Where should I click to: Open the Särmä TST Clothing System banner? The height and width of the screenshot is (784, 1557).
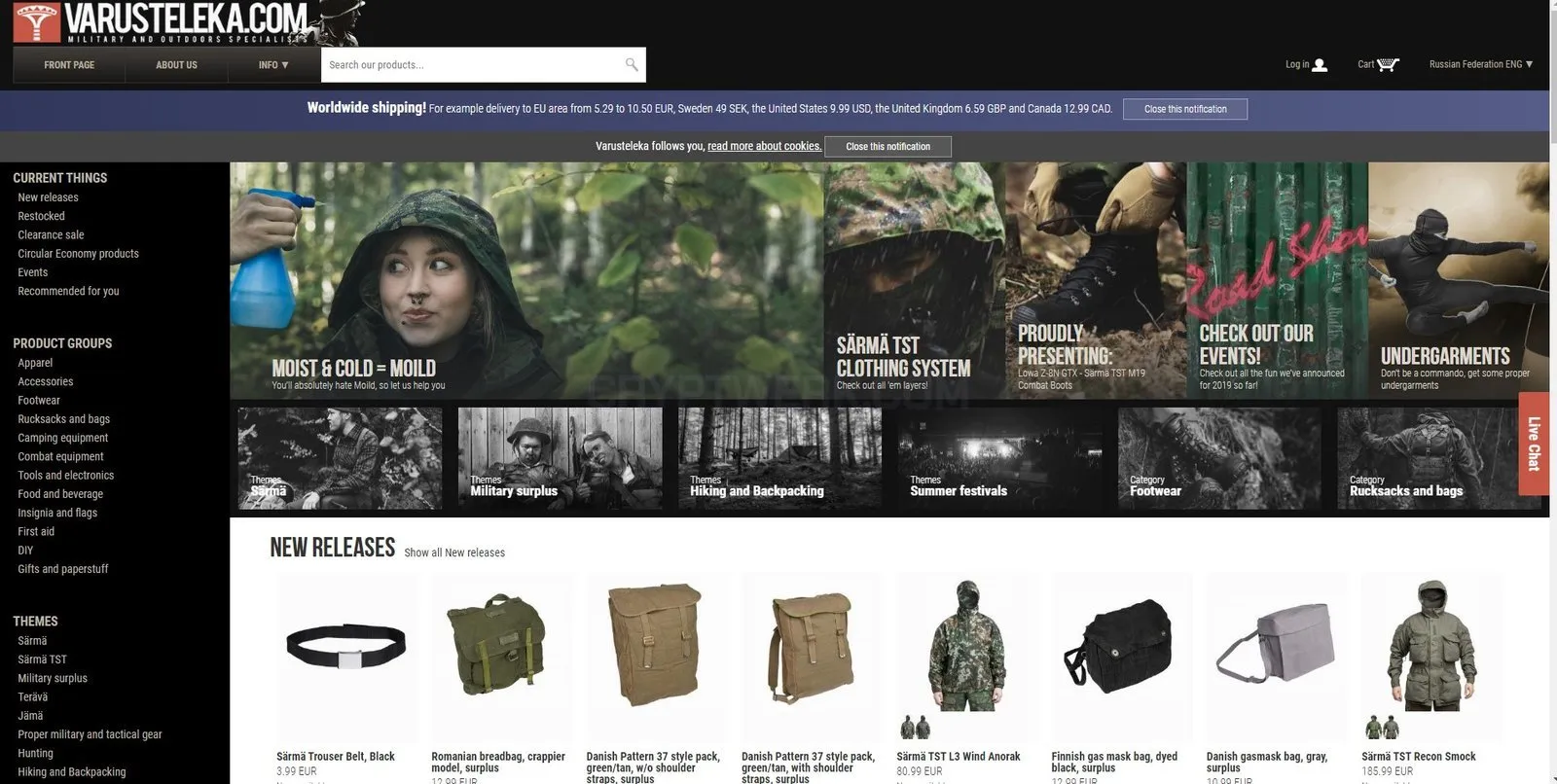pos(914,280)
